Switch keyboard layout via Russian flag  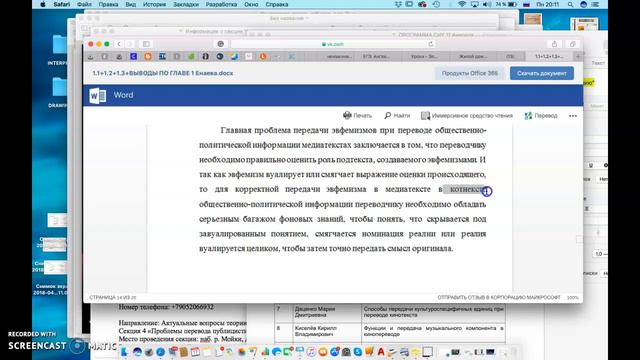tap(527, 4)
